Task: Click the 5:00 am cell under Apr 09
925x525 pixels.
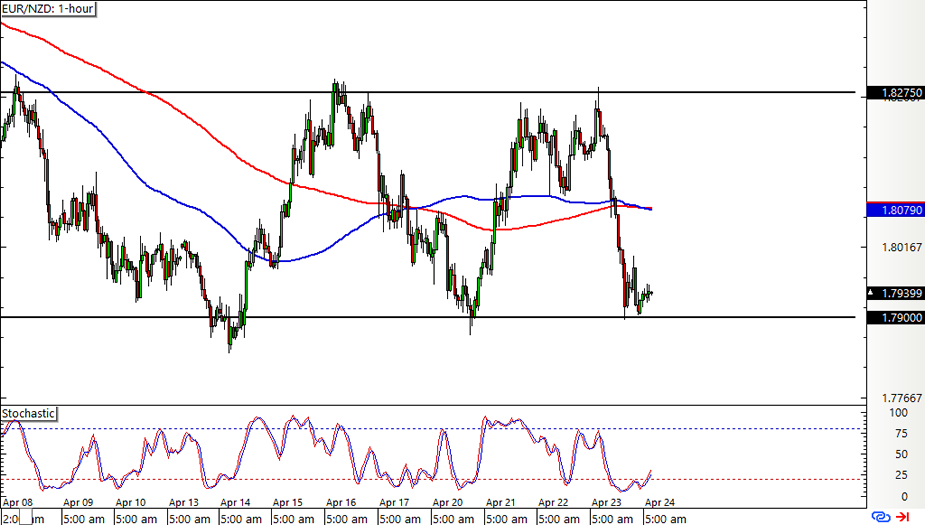Action: [x=87, y=518]
